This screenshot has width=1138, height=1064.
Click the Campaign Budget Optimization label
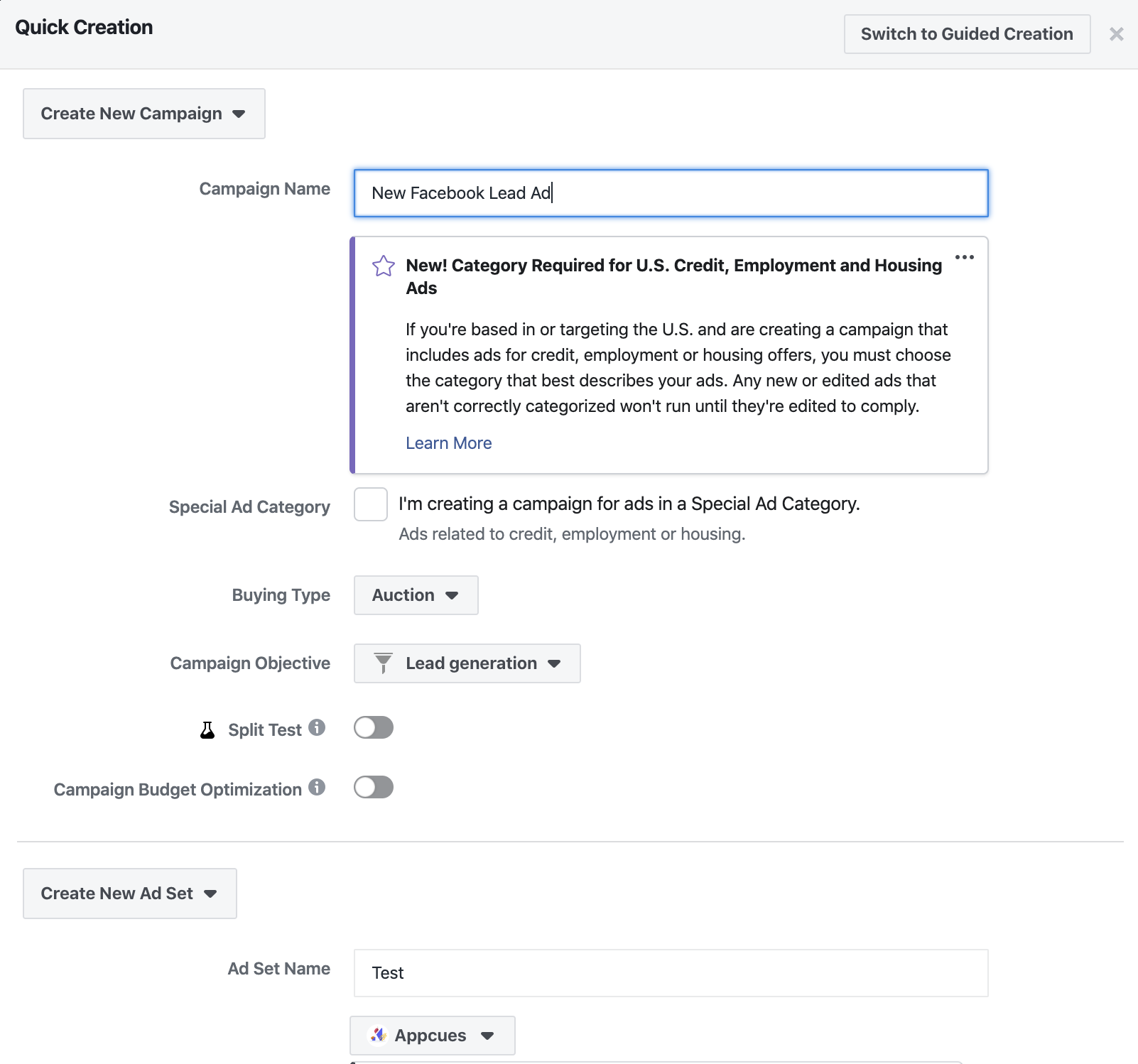click(x=178, y=790)
